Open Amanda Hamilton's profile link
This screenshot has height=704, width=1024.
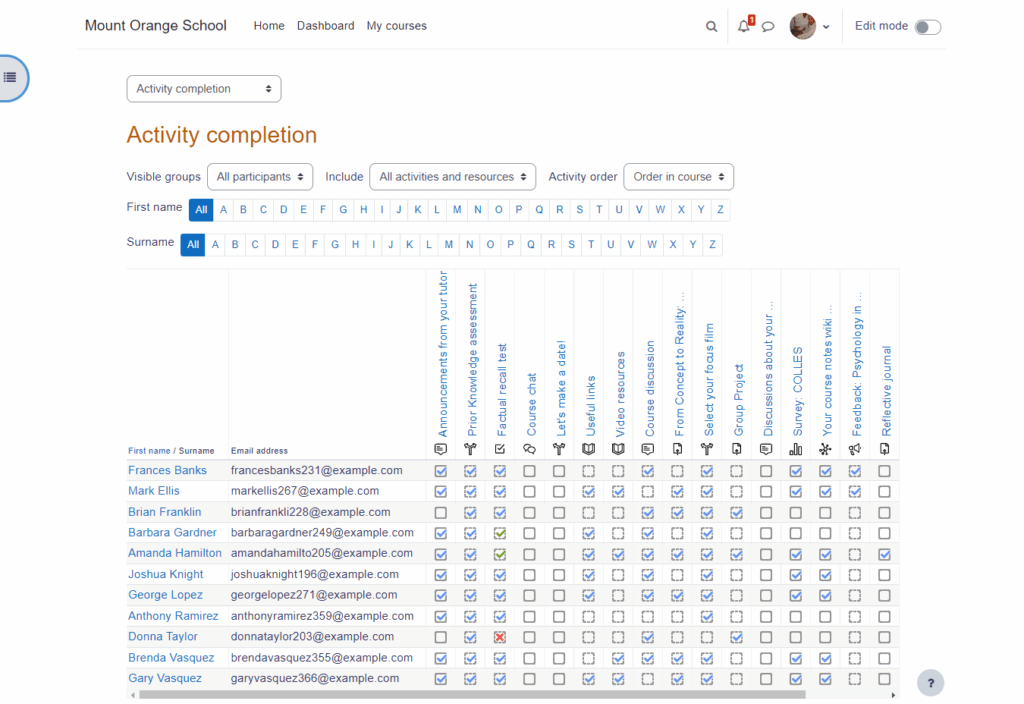point(175,553)
